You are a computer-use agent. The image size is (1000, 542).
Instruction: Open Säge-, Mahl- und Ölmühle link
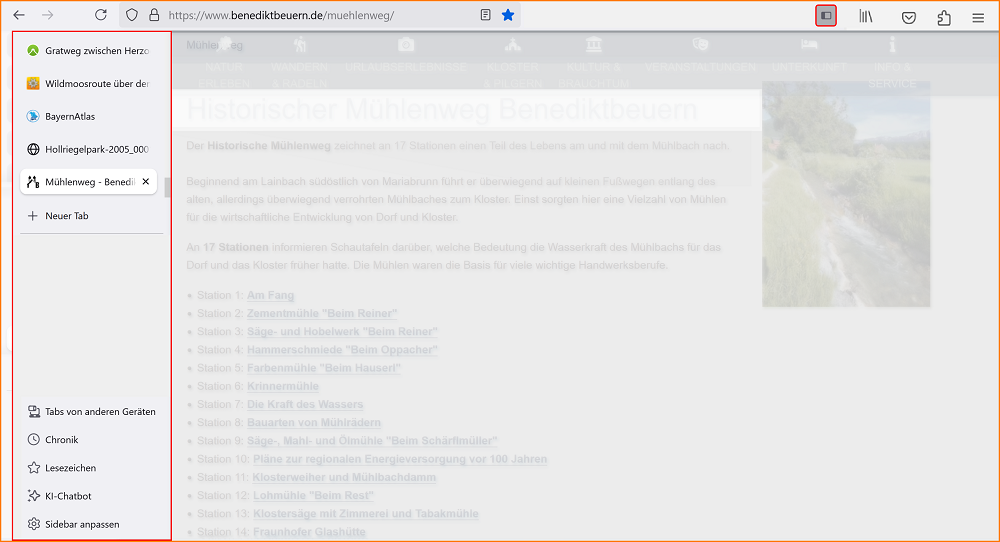click(x=372, y=441)
